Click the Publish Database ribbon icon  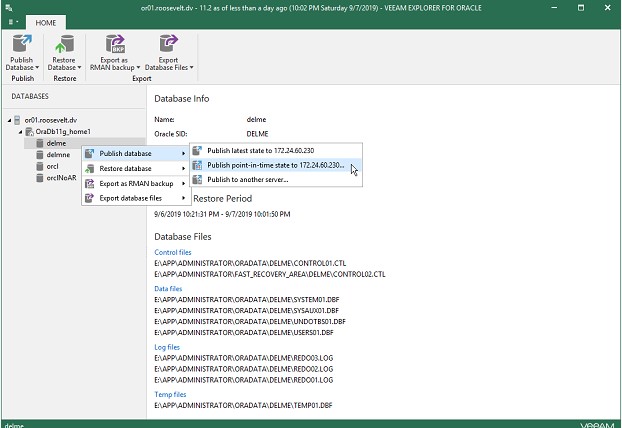[22, 44]
